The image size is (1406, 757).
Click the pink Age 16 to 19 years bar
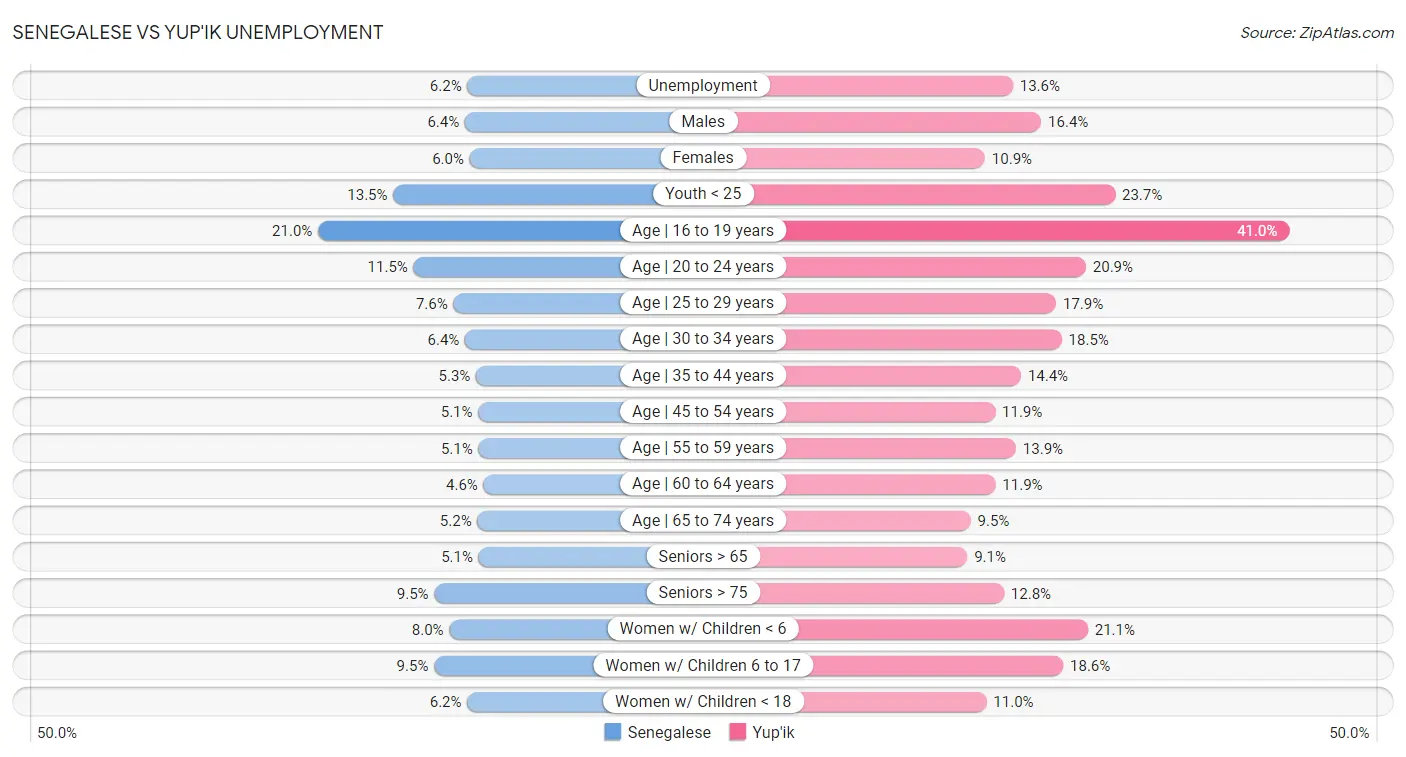pyautogui.click(x=1030, y=231)
